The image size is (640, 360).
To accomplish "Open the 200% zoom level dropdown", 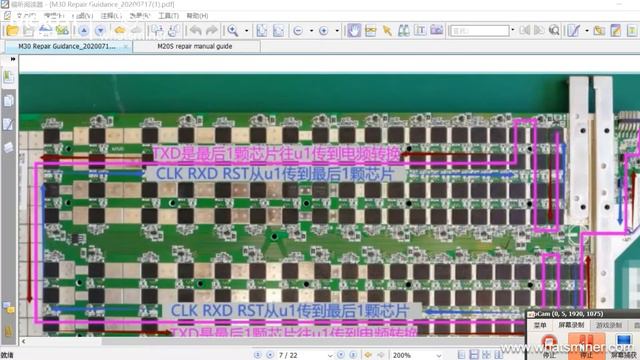I will (x=439, y=356).
